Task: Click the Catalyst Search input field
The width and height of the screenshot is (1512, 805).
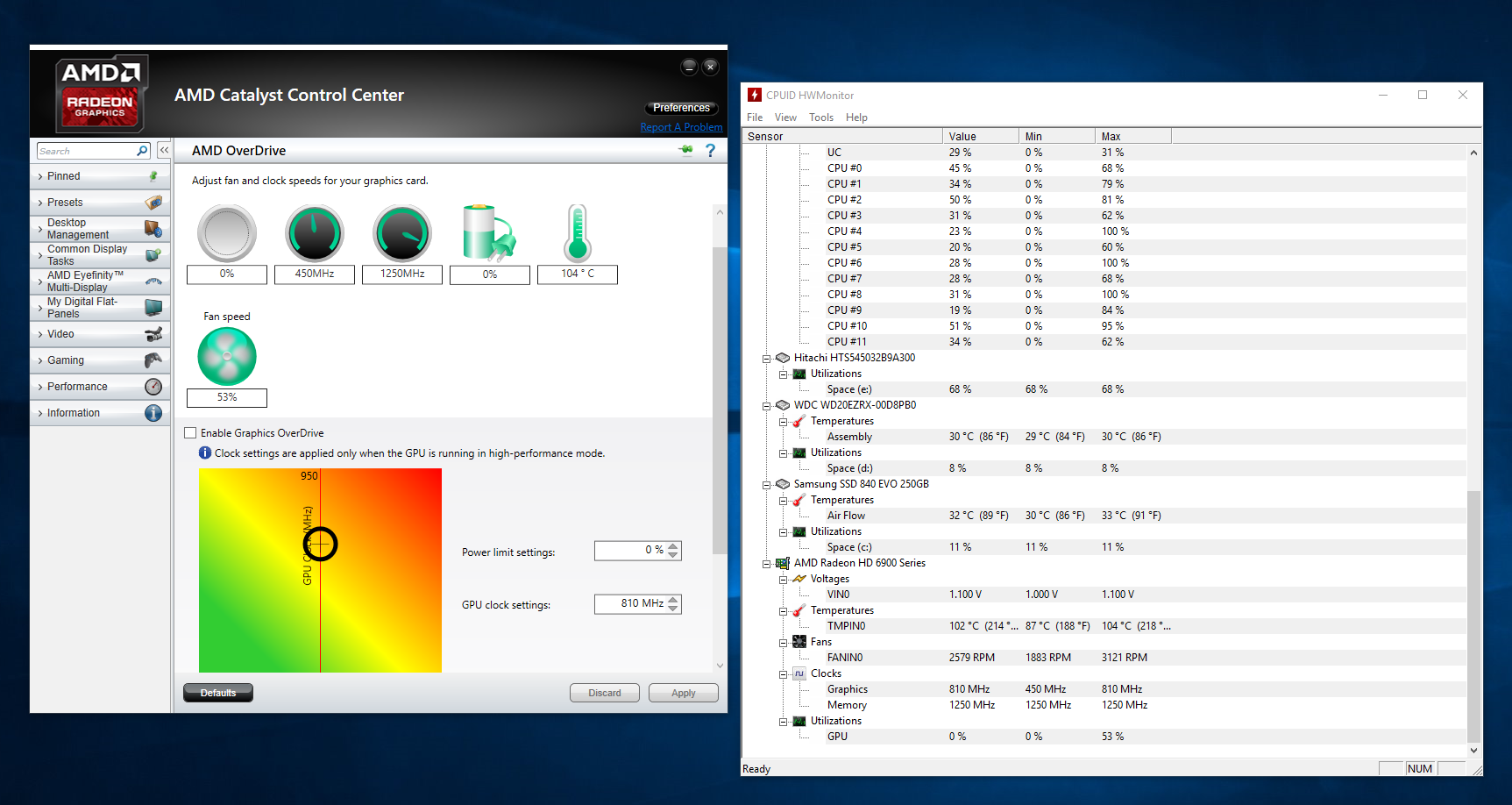Action: pos(86,151)
